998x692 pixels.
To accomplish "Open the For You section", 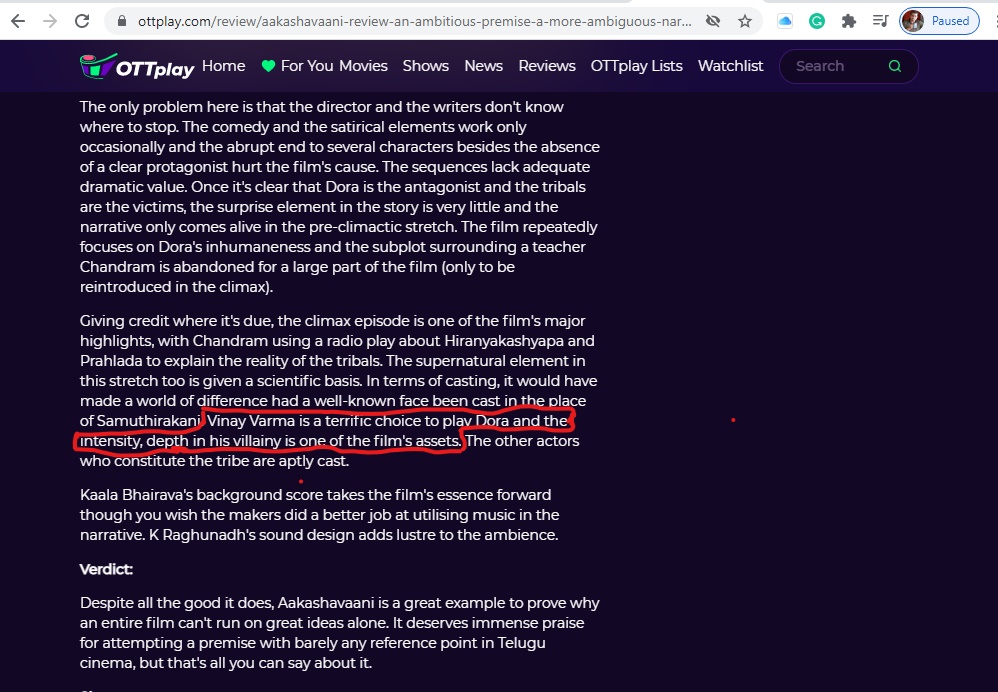I will [307, 66].
